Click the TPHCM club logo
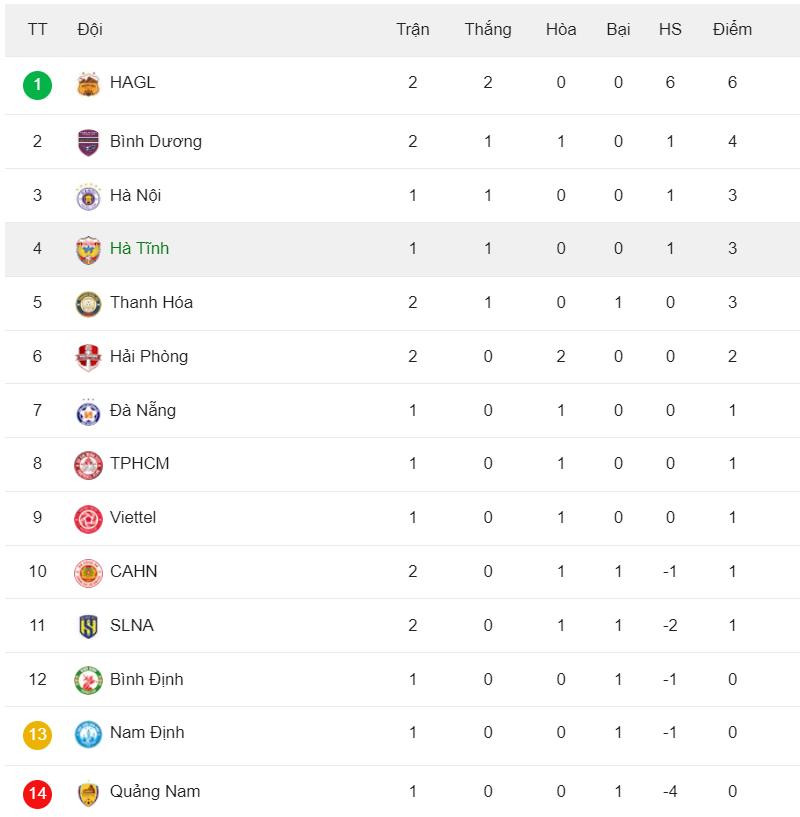Screen dimensions: 800x817 pyautogui.click(x=89, y=464)
